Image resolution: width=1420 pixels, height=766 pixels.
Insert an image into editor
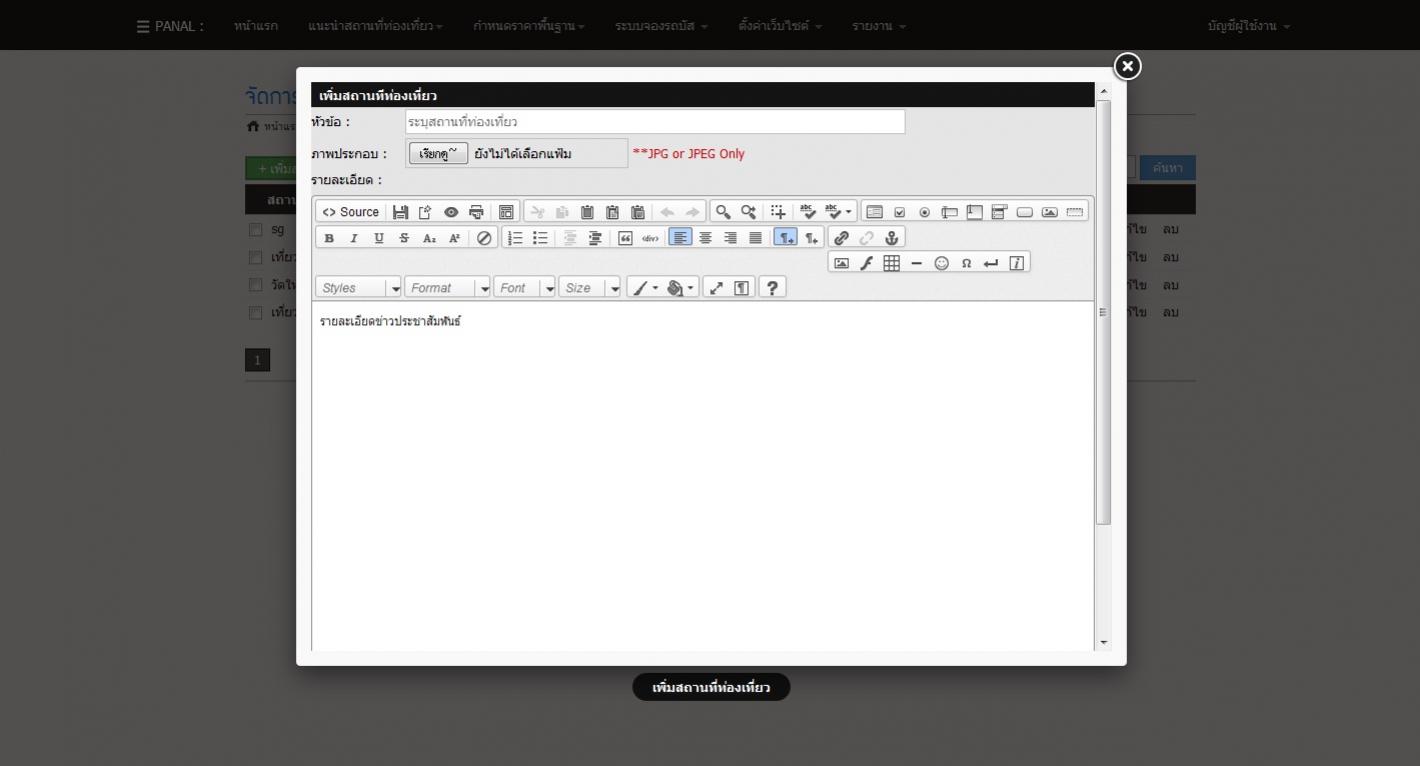[x=842, y=263]
